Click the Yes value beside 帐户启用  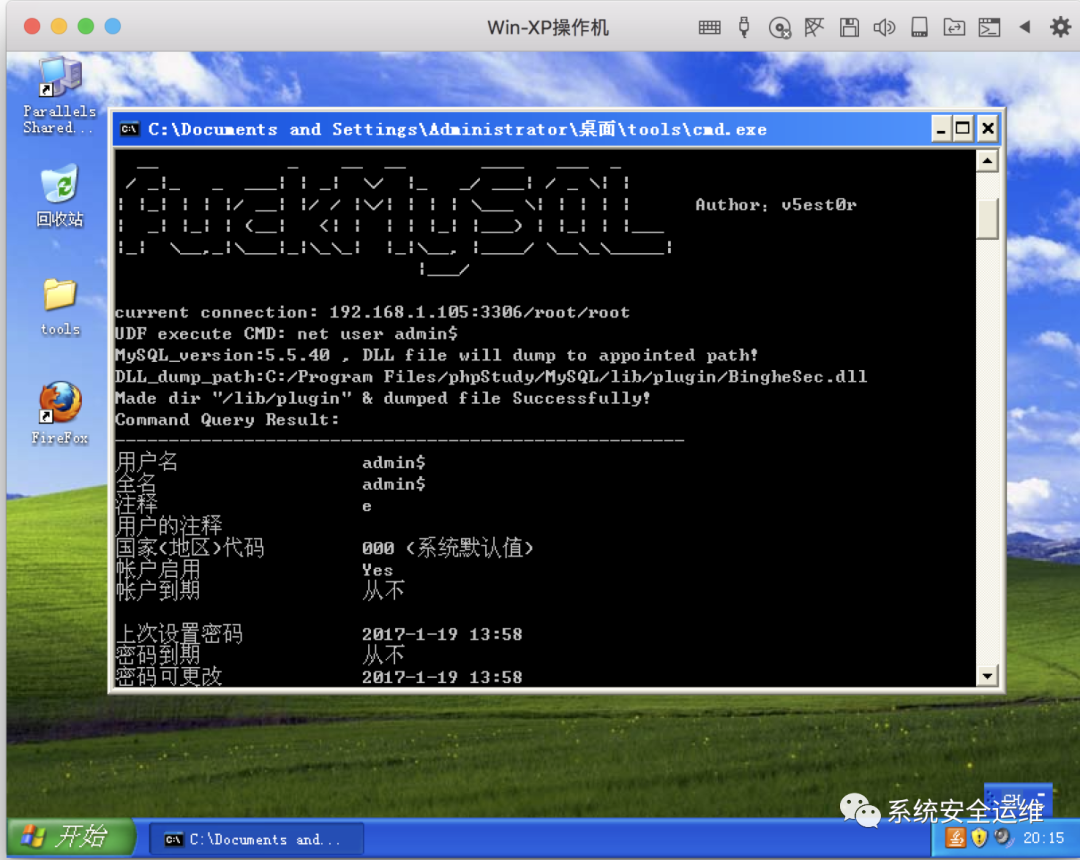(377, 570)
